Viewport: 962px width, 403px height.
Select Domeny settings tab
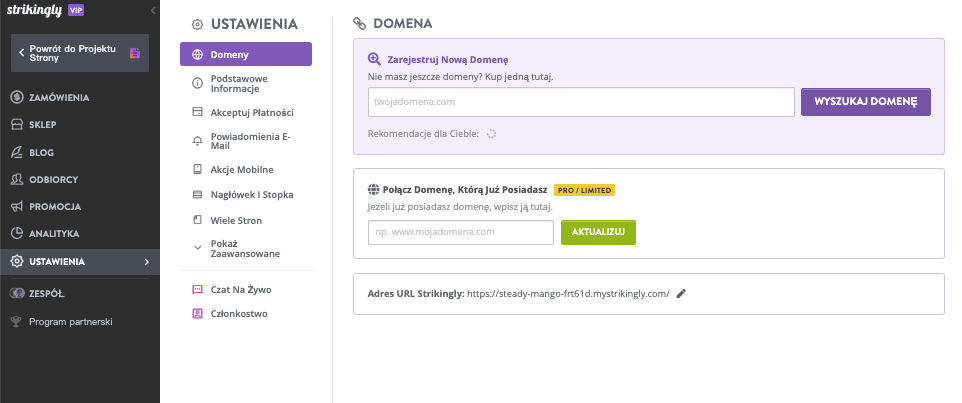246,54
